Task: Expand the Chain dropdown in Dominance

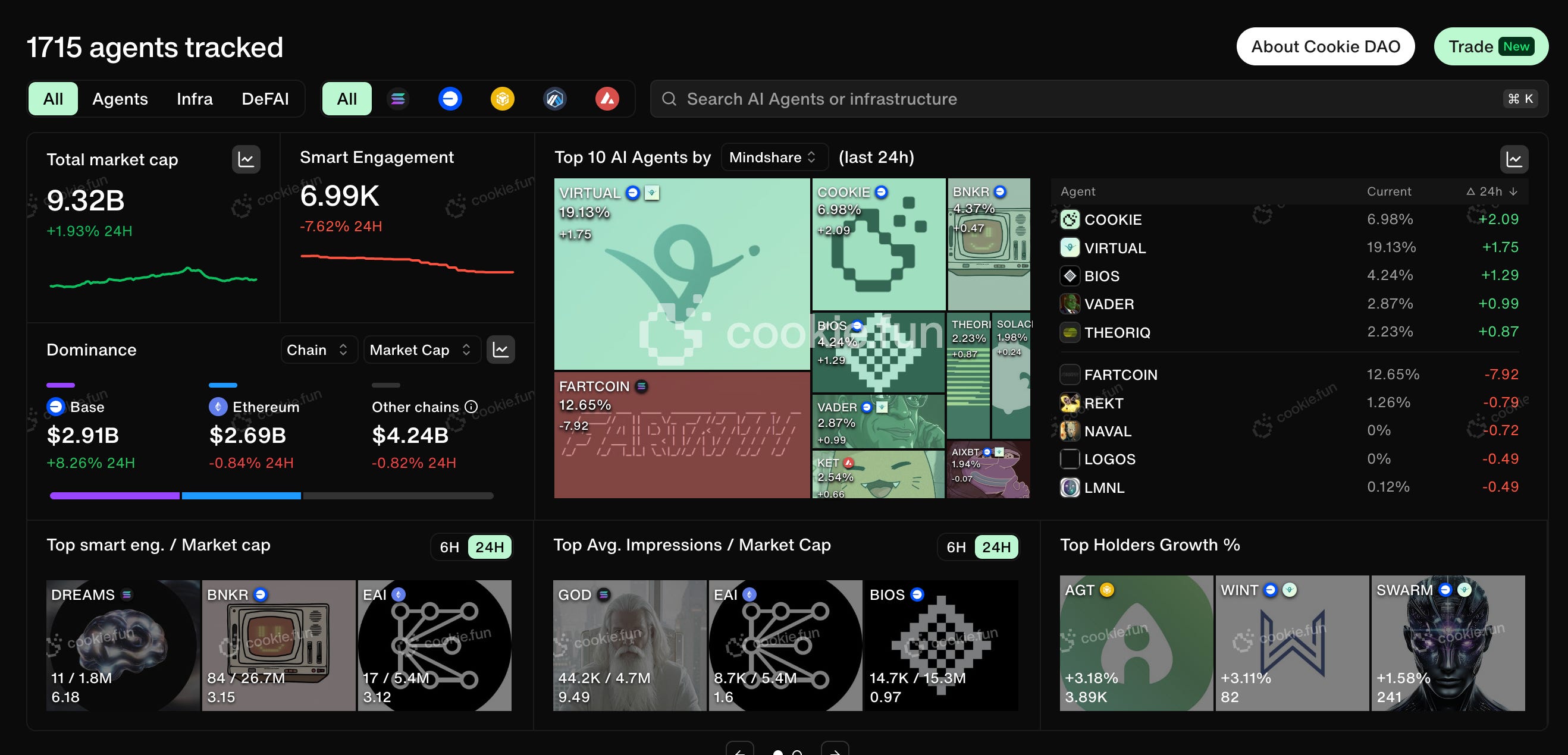Action: [317, 350]
